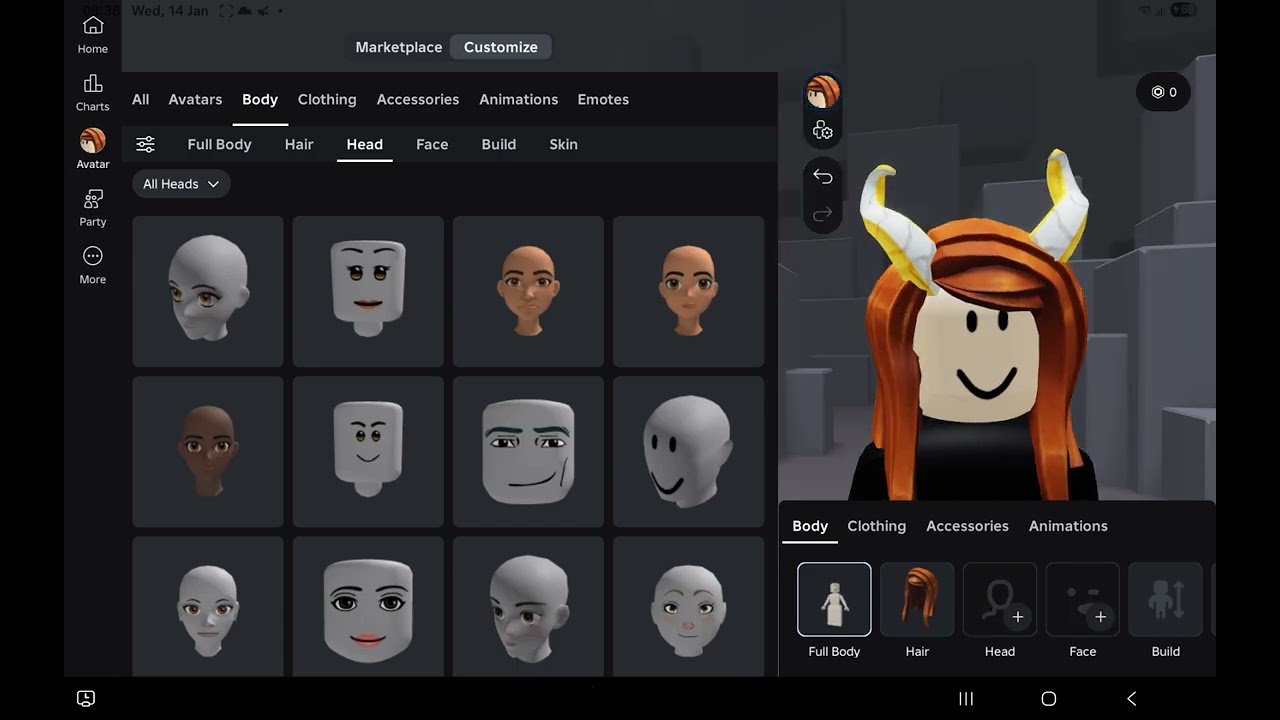Image resolution: width=1280 pixels, height=720 pixels.
Task: Open the Avatar section in sidebar
Action: 93,149
